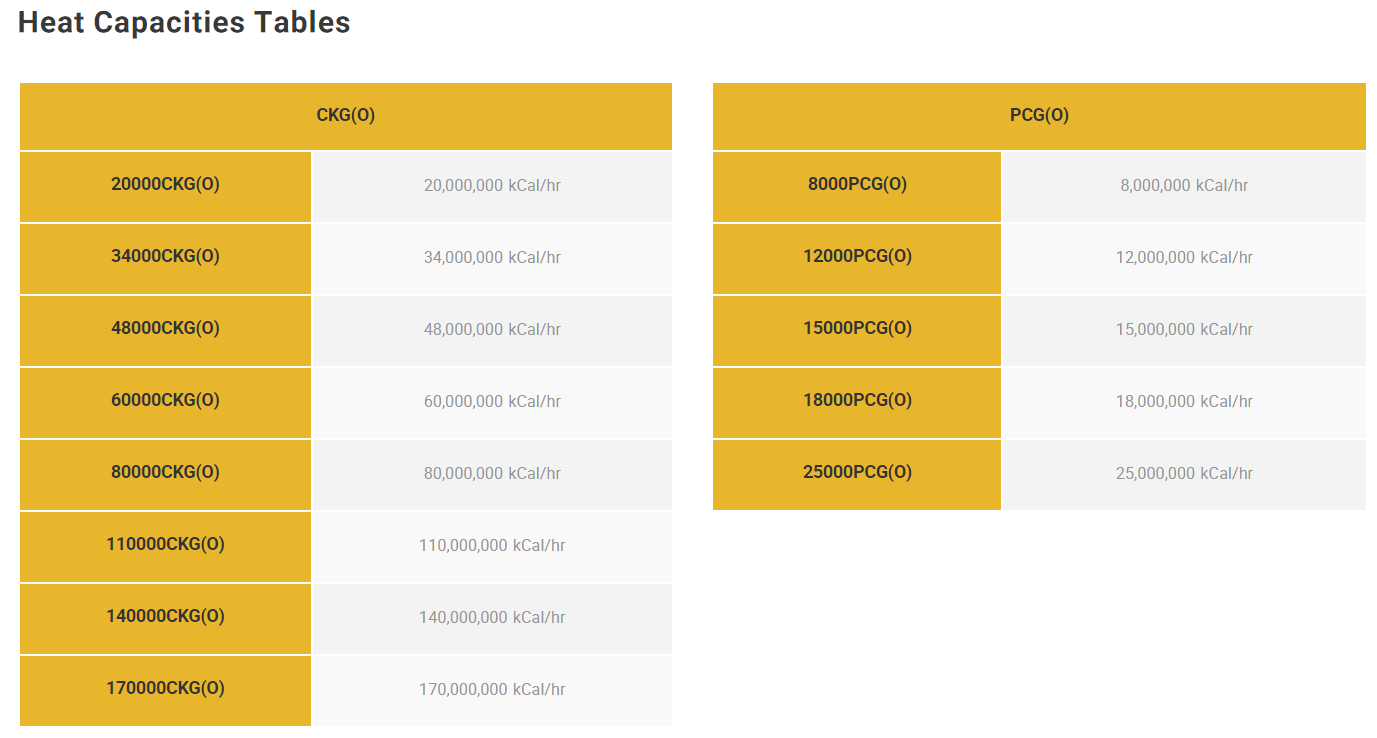This screenshot has height=738, width=1377.
Task: Click the 18000PCG(O) model cell
Action: click(857, 402)
